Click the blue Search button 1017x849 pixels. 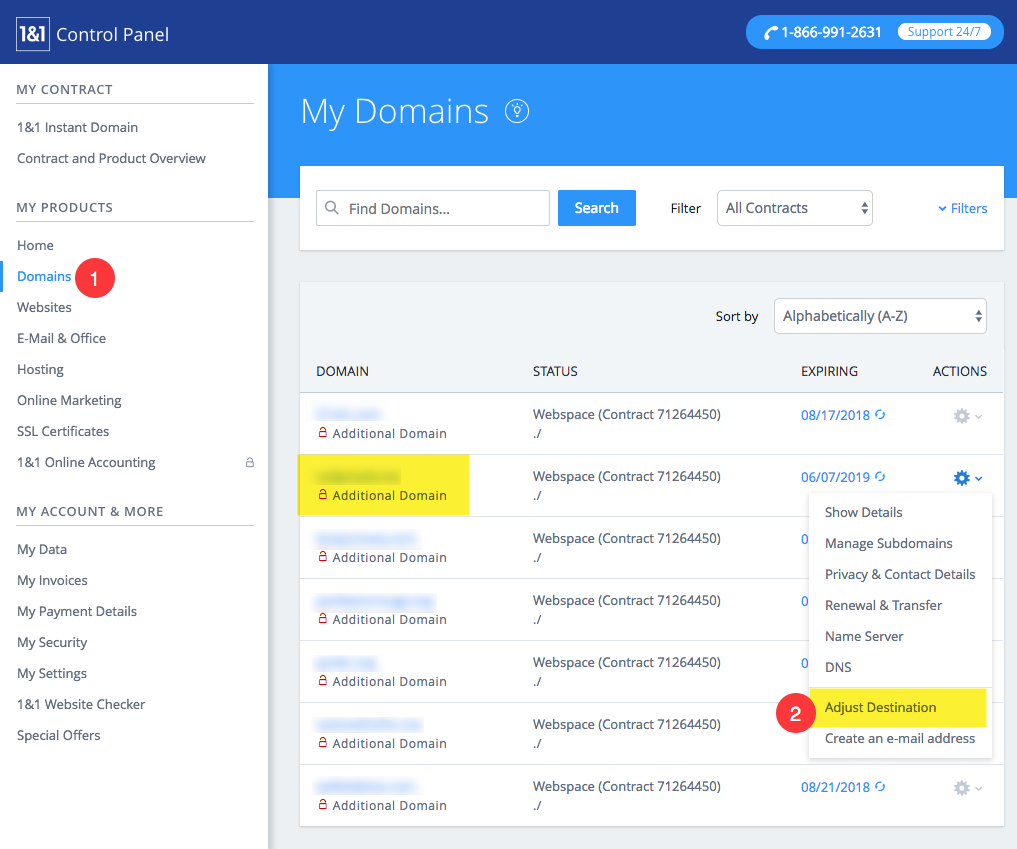[597, 208]
